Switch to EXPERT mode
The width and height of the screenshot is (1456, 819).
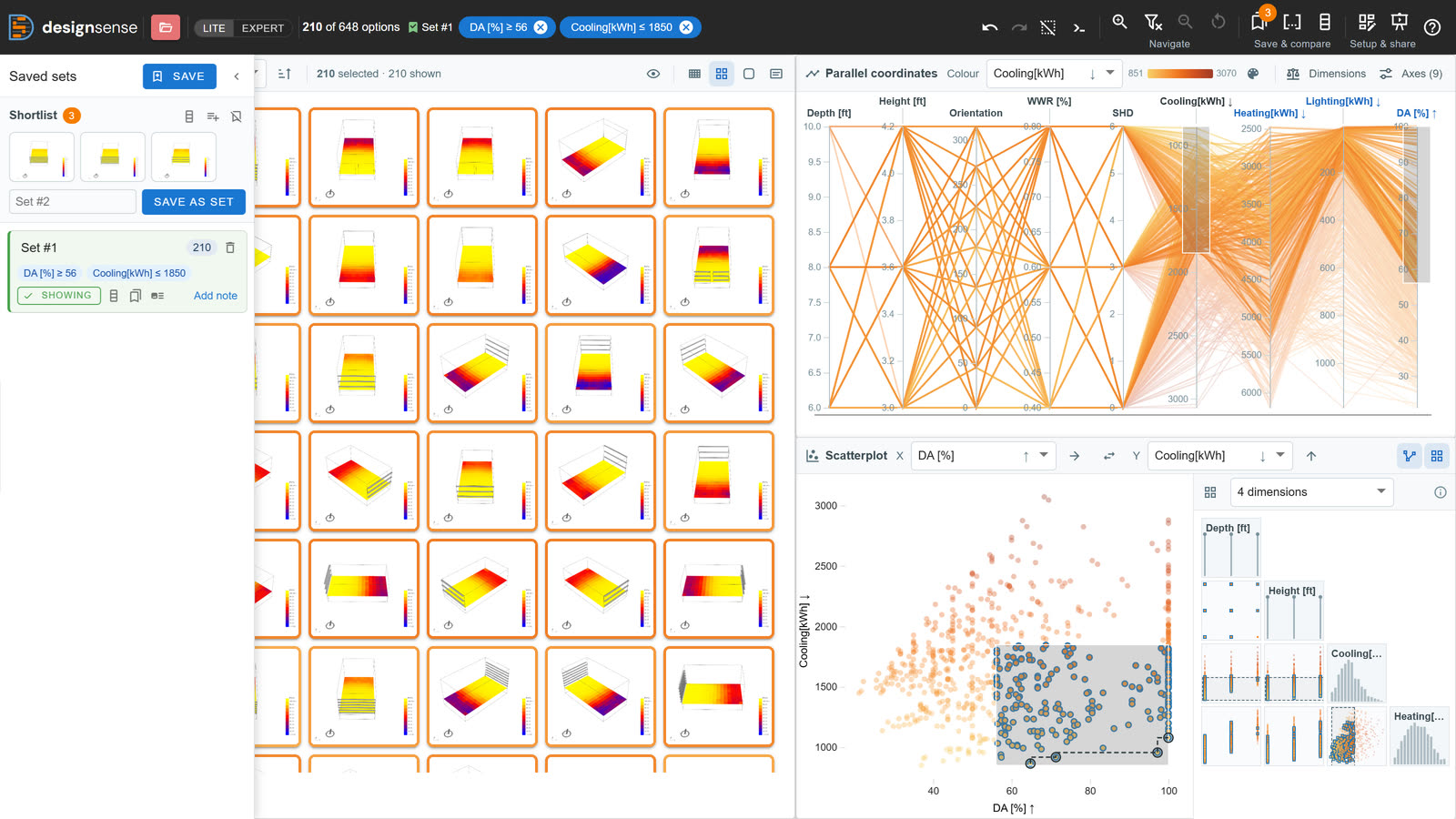pos(263,28)
